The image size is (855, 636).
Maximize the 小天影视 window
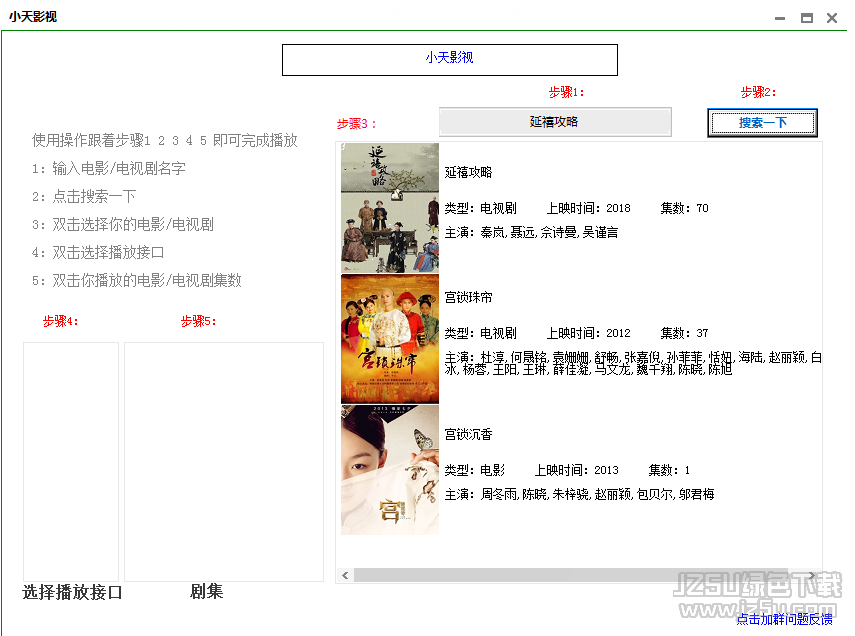[806, 17]
